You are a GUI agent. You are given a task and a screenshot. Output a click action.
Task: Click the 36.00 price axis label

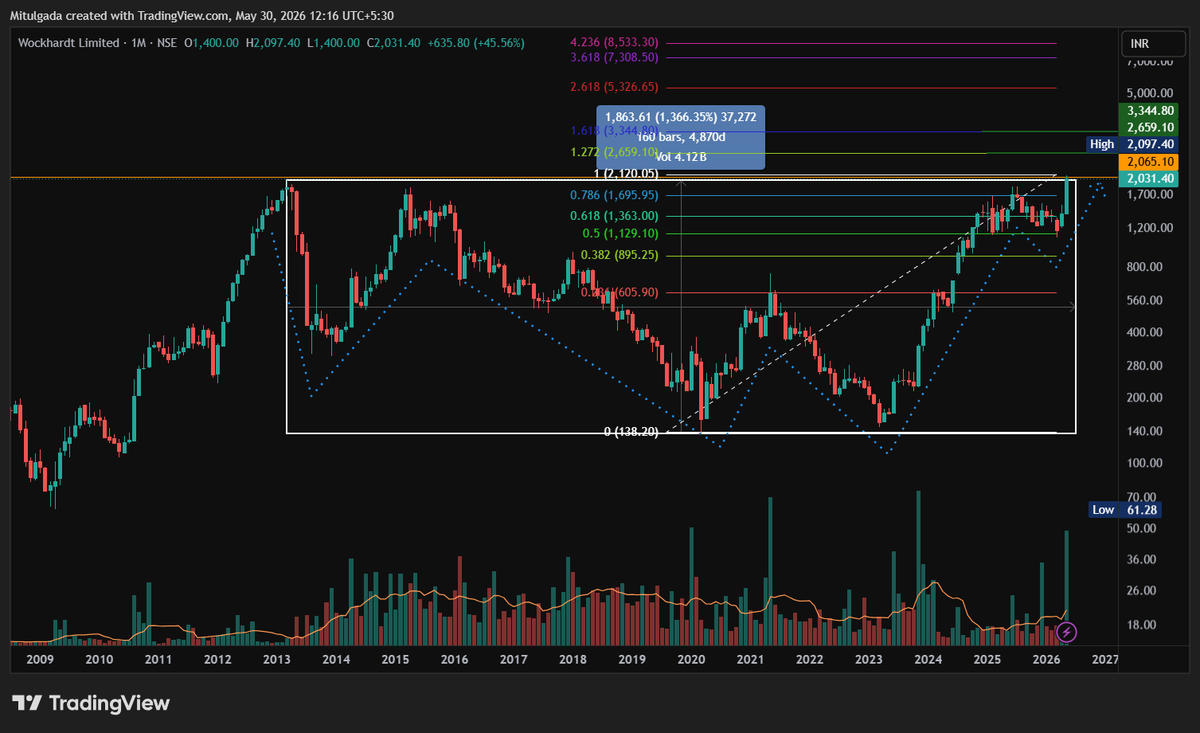(1144, 560)
